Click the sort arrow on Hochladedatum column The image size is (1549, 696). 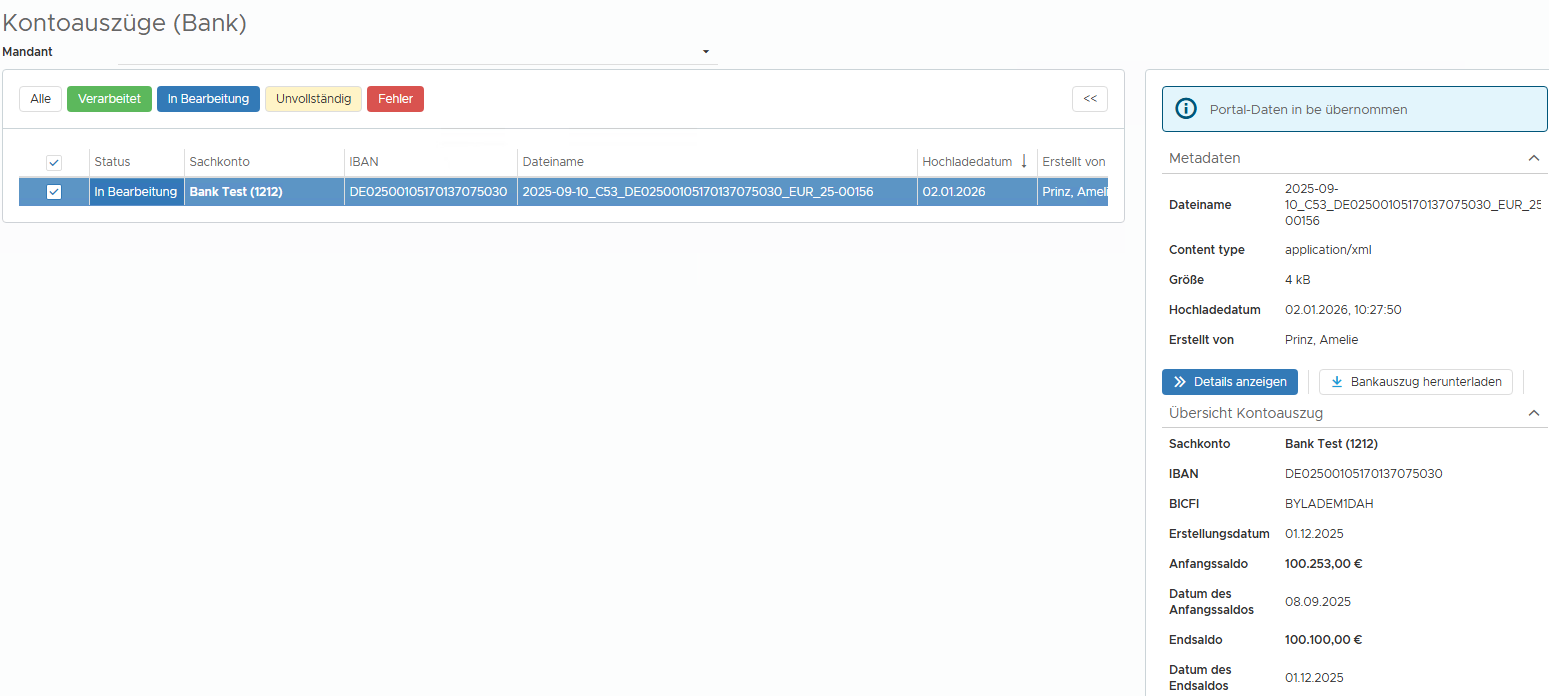click(x=1023, y=161)
